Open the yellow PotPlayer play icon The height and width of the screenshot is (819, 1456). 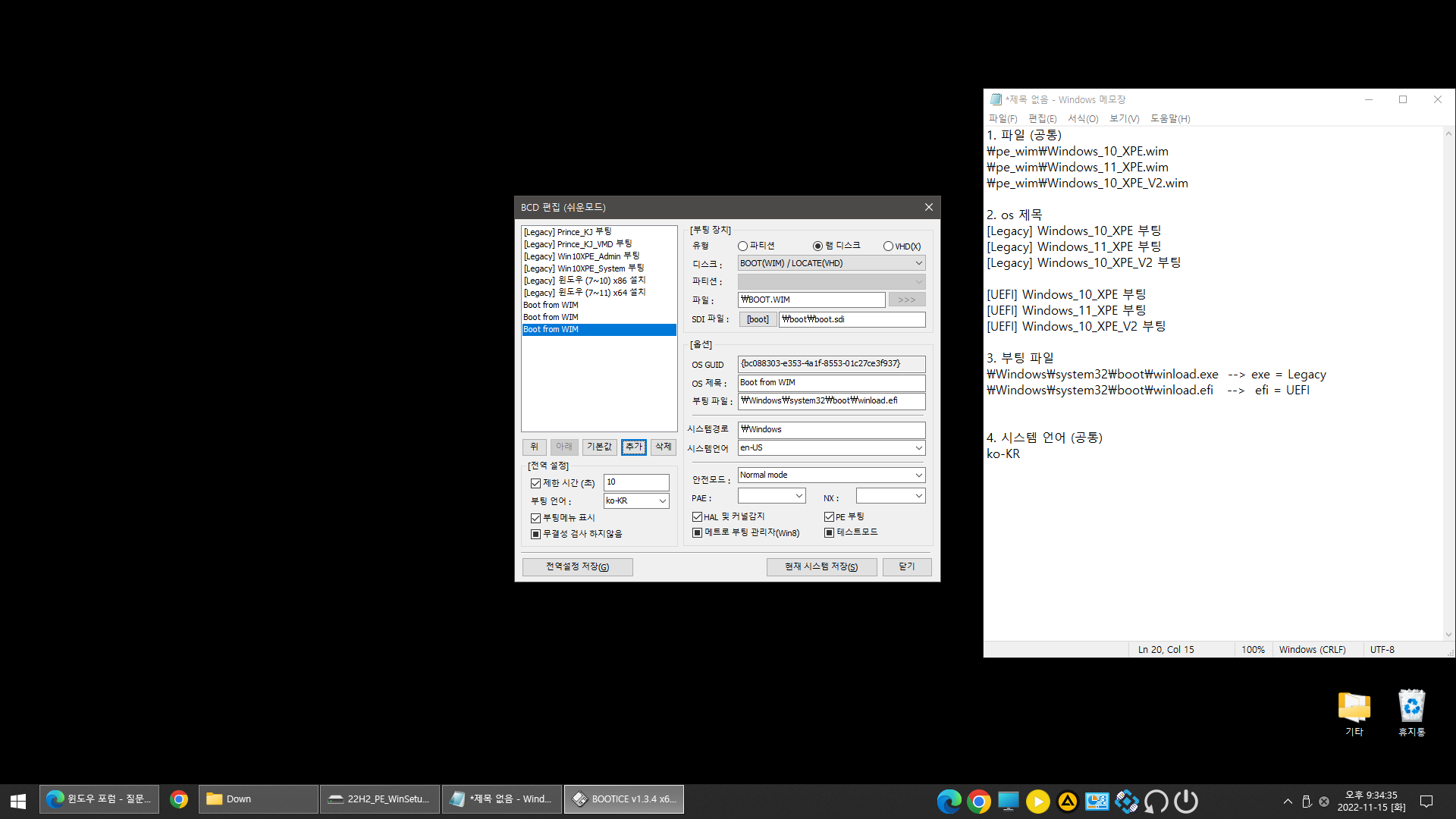pos(1037,802)
